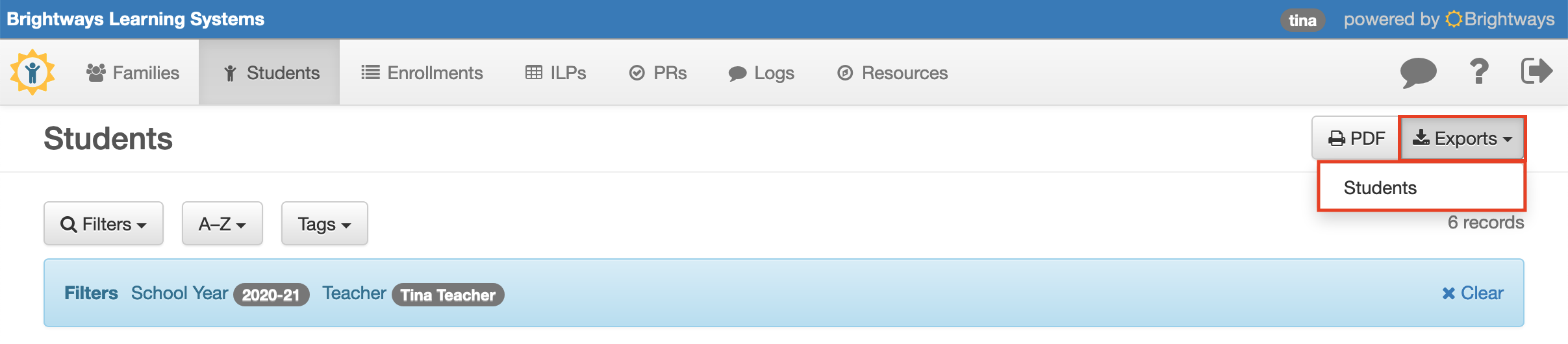Image resolution: width=1568 pixels, height=344 pixels.
Task: Open the Resources tab
Action: pos(892,73)
